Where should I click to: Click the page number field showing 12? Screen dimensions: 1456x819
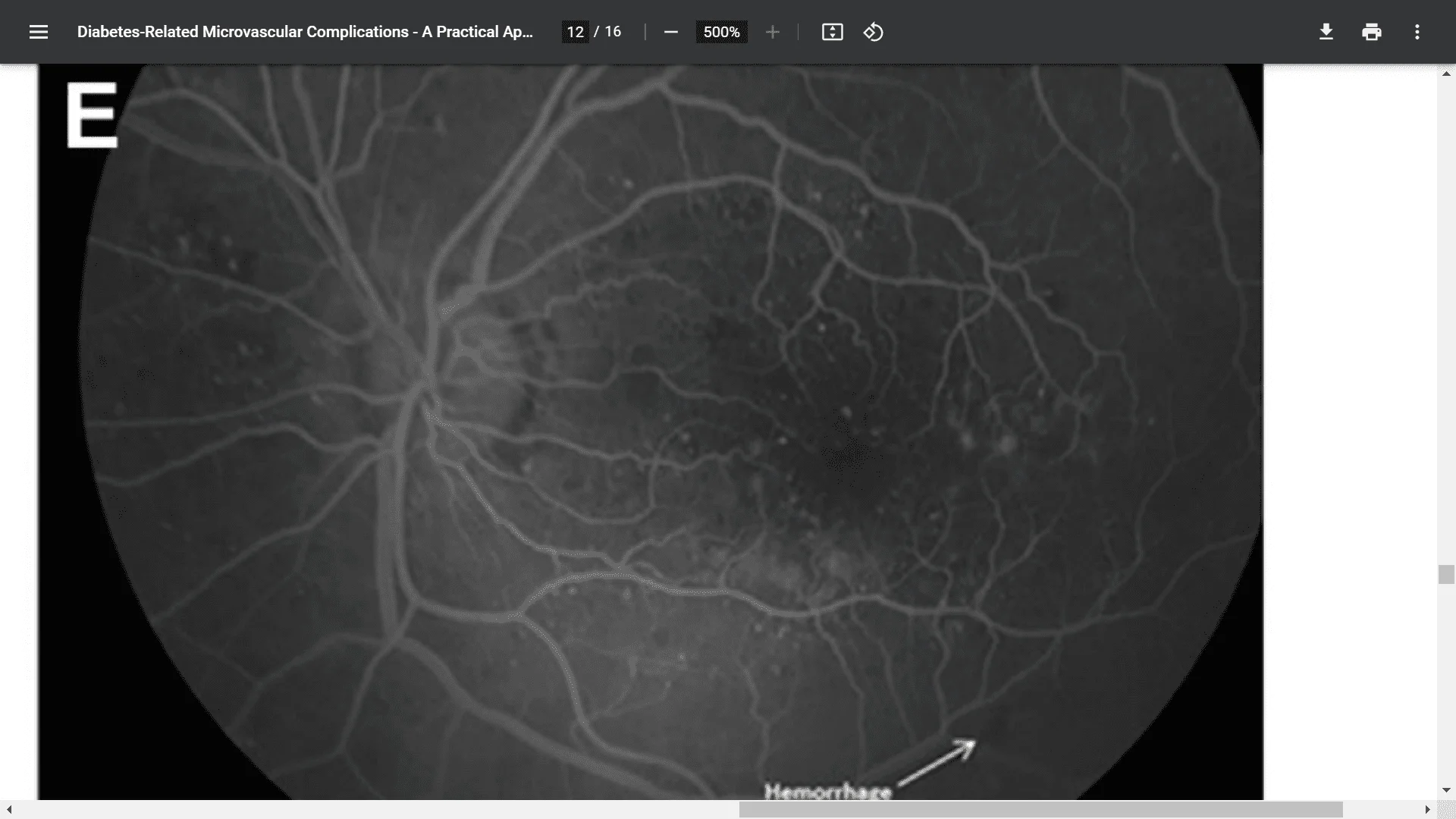(575, 32)
